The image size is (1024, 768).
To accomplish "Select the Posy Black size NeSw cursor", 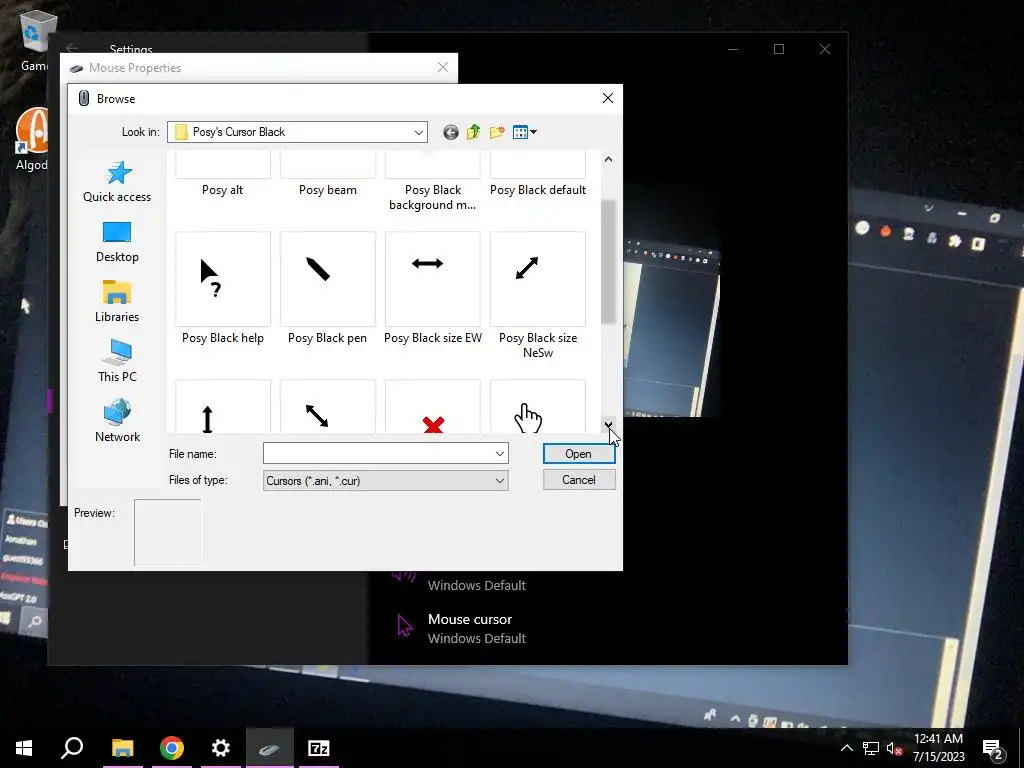I will coord(537,279).
